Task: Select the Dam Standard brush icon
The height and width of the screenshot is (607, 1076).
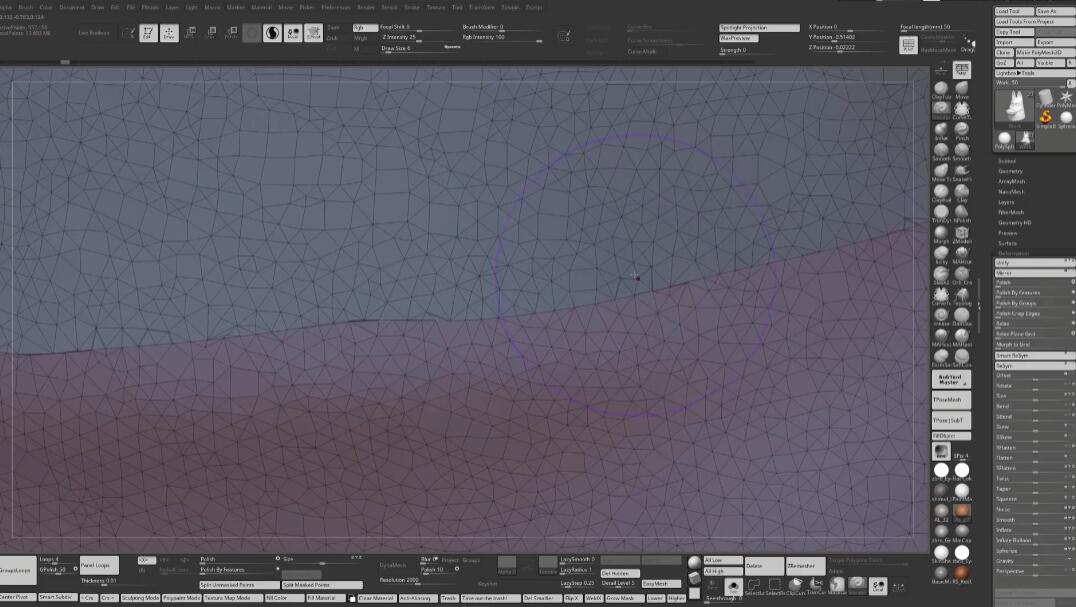Action: (x=961, y=316)
